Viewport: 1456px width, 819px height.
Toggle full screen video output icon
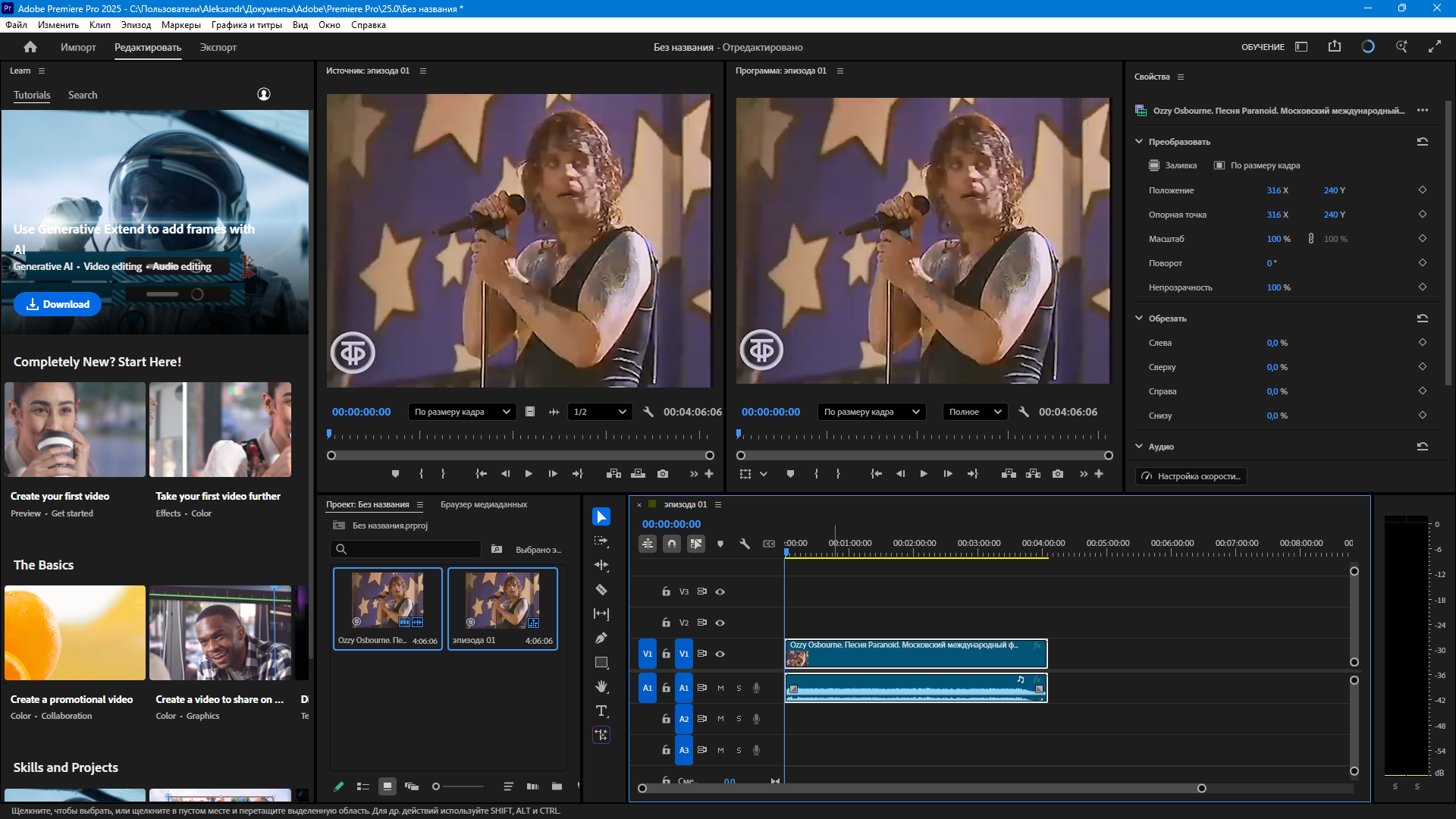tap(1435, 47)
